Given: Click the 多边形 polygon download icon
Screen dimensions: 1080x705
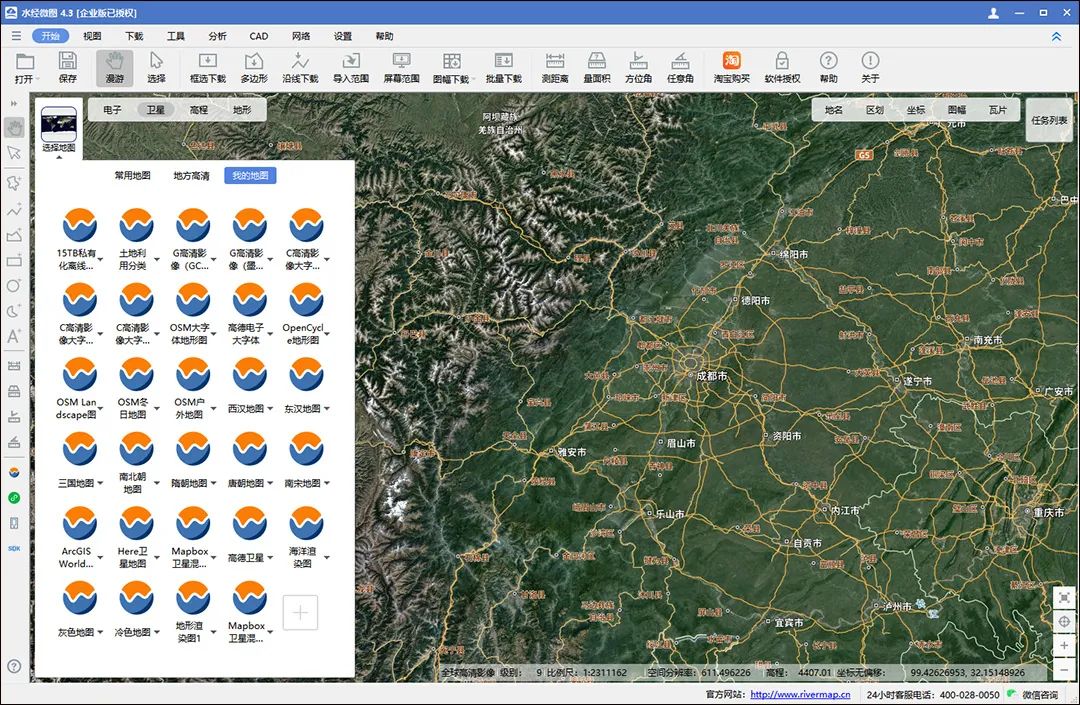Looking at the screenshot, I should click(253, 67).
